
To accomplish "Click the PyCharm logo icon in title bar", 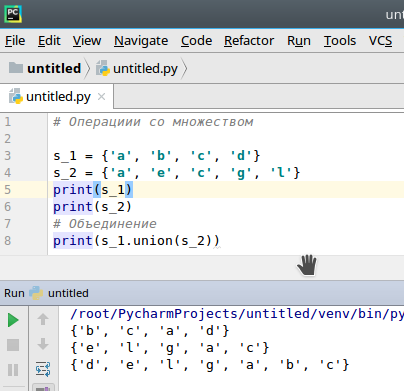I will pos(13,14).
